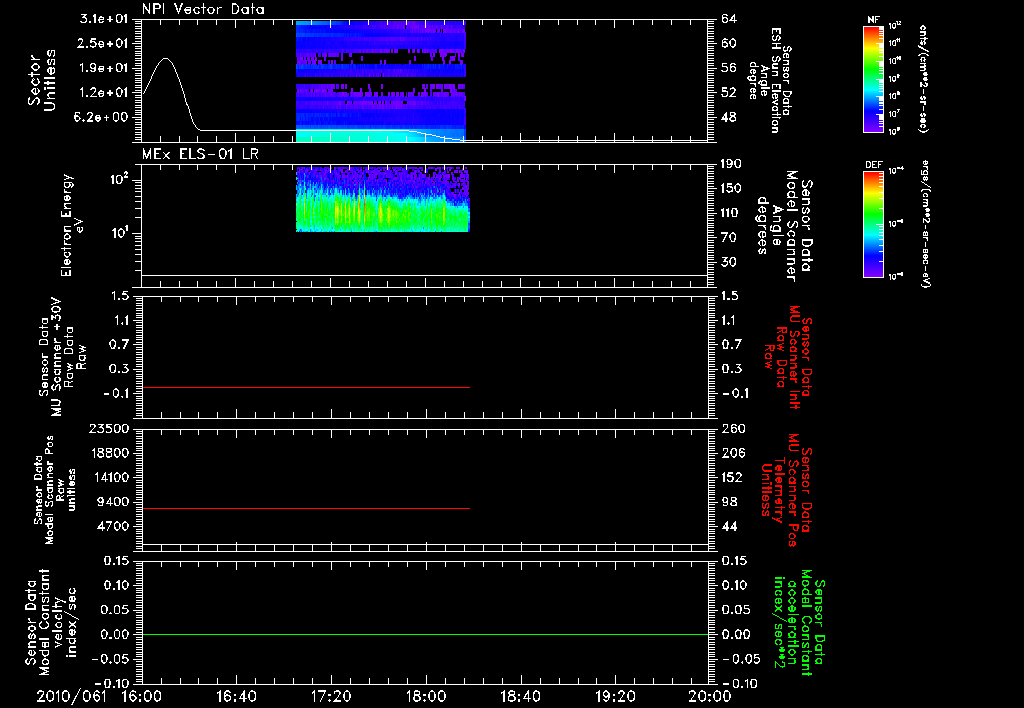Click the '1.2e+01' sector tick label

103,93
